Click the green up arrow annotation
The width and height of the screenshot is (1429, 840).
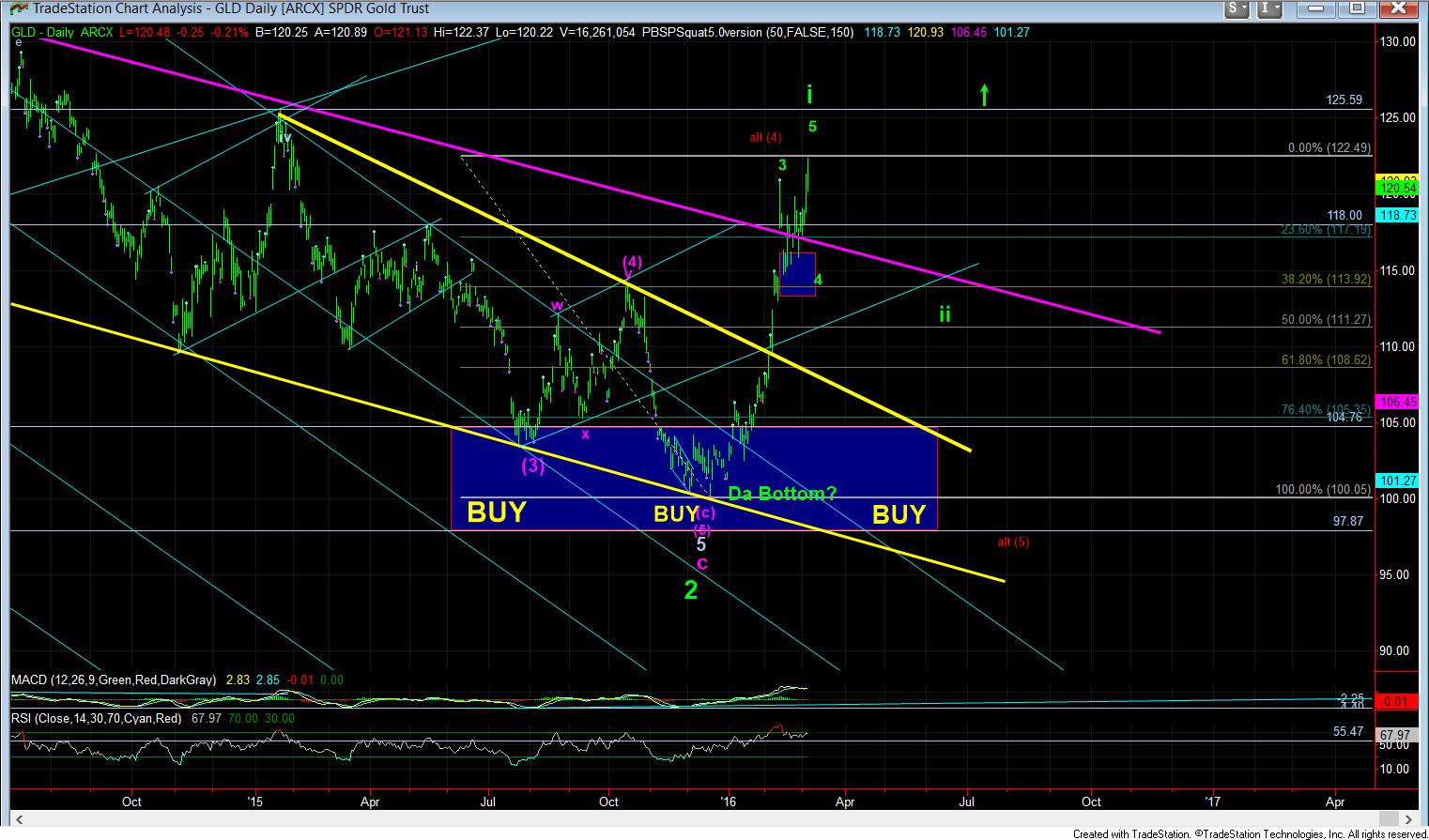coord(984,95)
